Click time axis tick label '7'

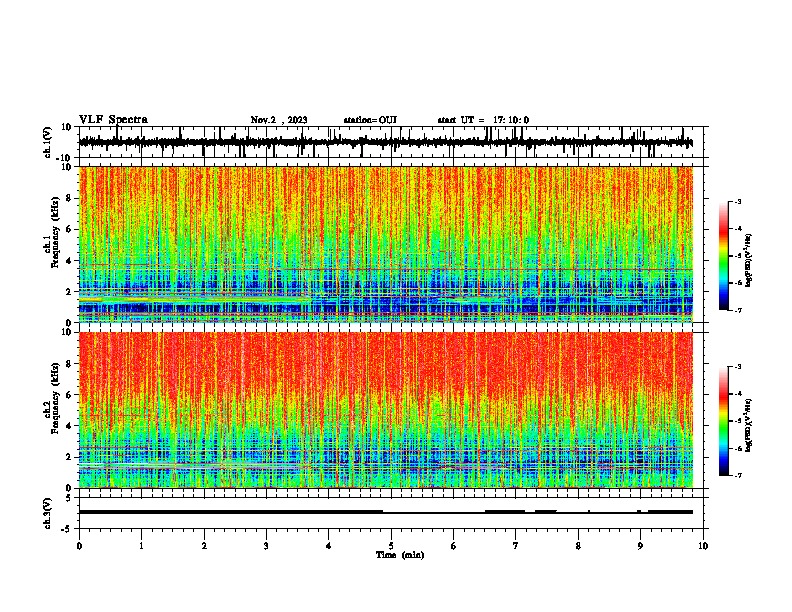[x=516, y=546]
